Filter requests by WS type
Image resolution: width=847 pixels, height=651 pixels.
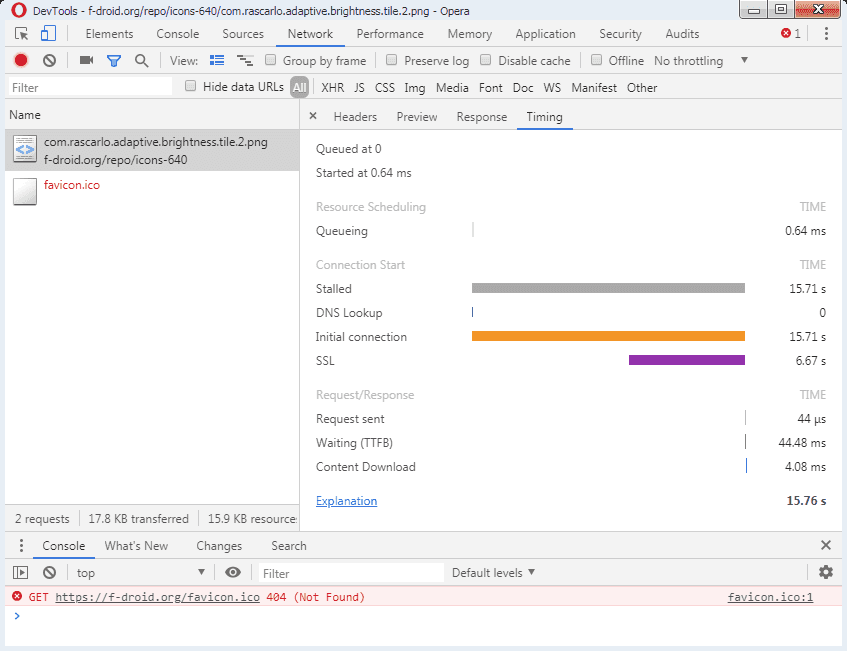click(x=552, y=88)
